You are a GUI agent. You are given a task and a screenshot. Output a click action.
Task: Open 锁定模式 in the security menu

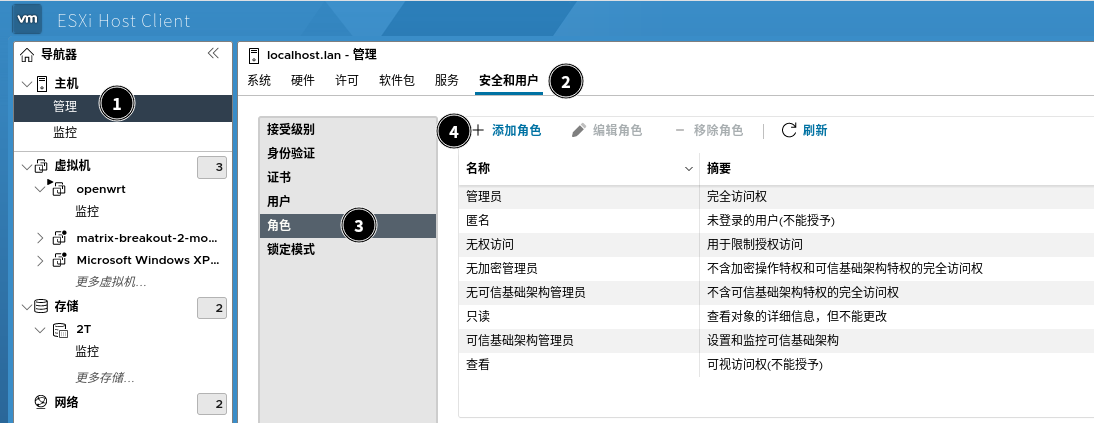point(347,249)
